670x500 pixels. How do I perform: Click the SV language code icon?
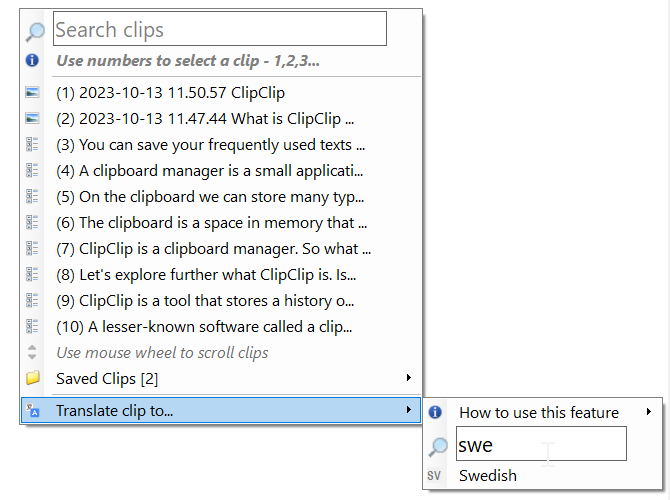click(x=434, y=476)
